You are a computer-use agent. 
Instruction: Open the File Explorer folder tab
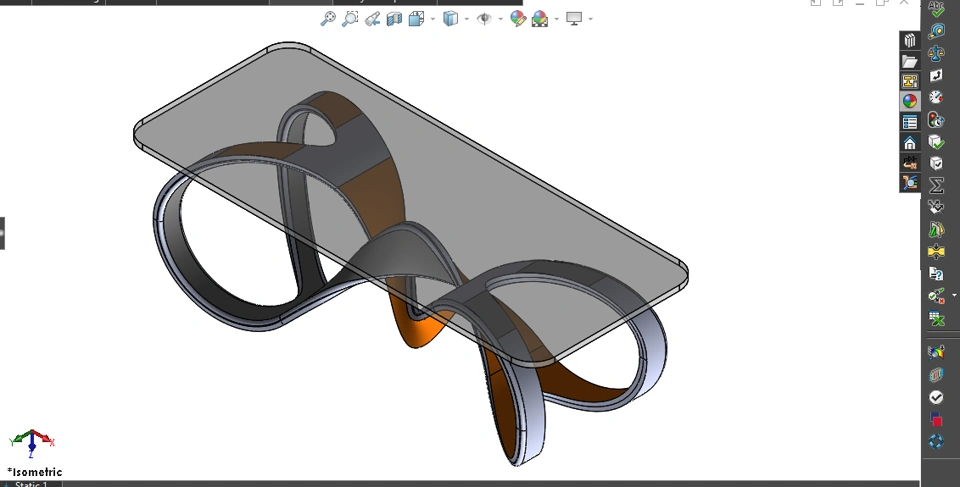910,61
